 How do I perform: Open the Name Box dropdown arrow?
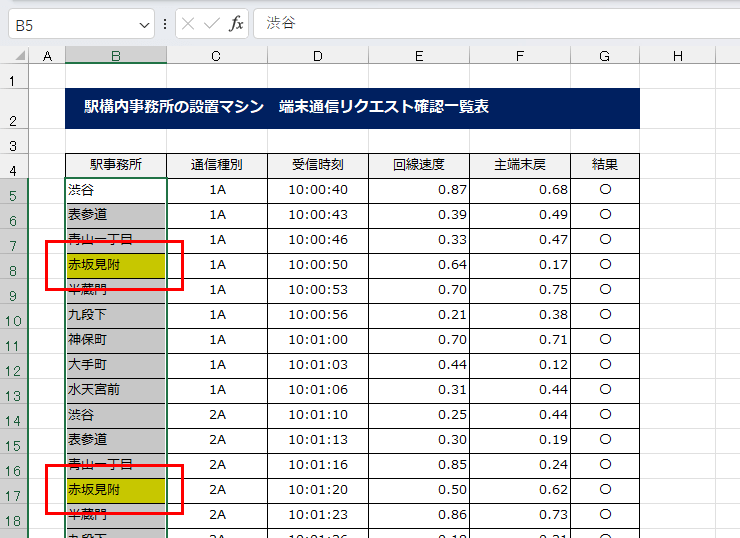[x=144, y=25]
